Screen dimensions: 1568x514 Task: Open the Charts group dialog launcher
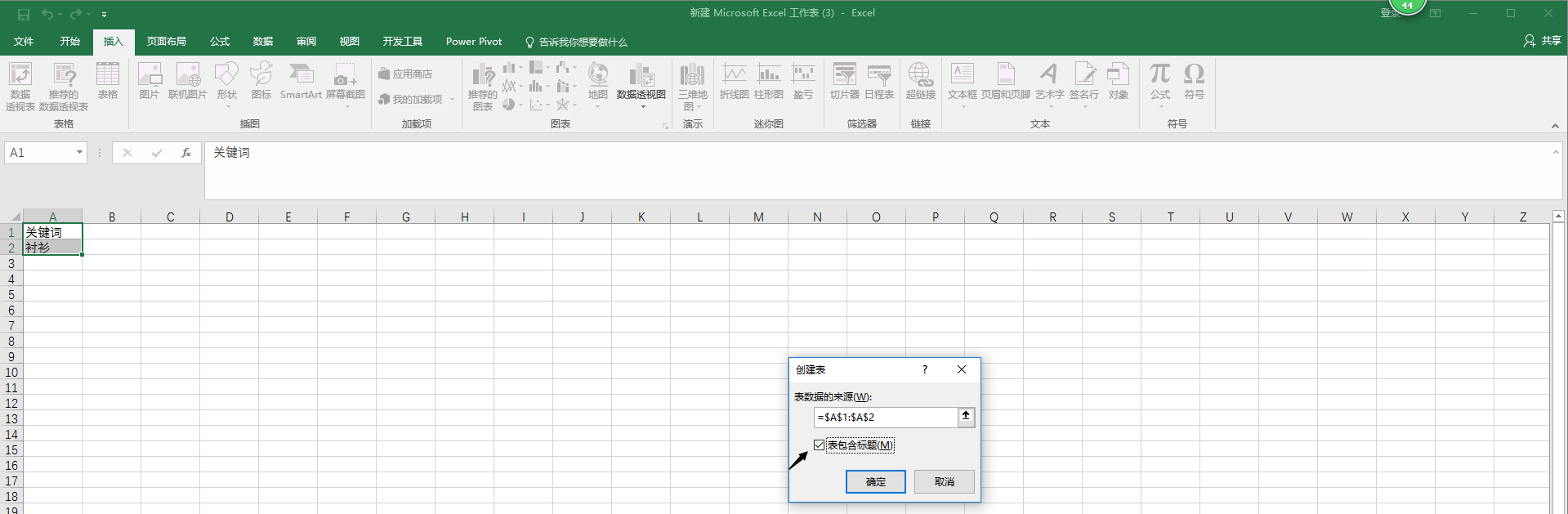[x=665, y=126]
